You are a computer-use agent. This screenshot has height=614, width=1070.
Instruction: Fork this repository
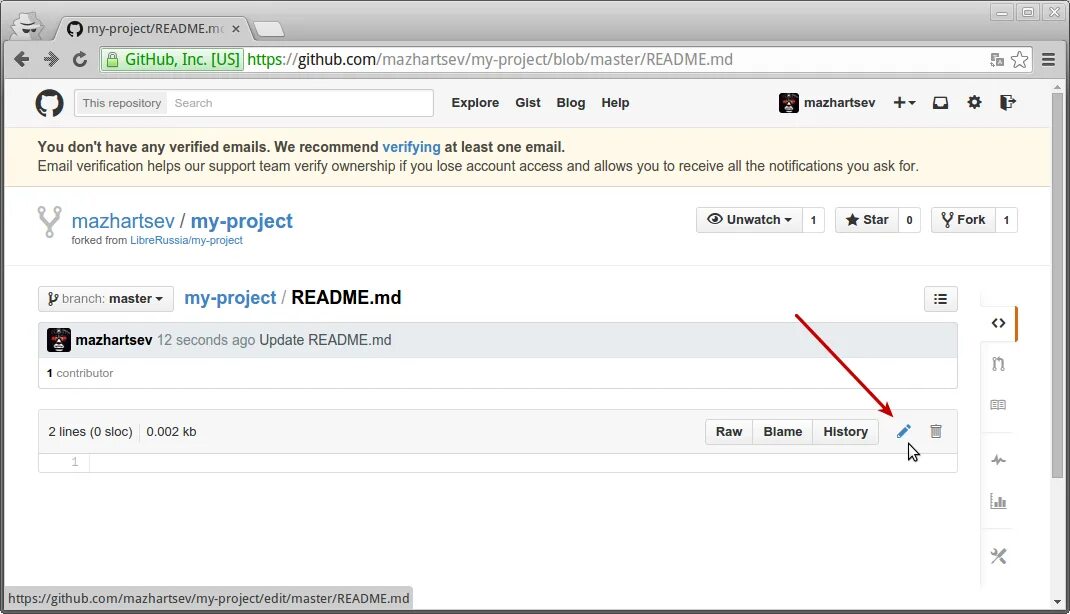point(963,220)
